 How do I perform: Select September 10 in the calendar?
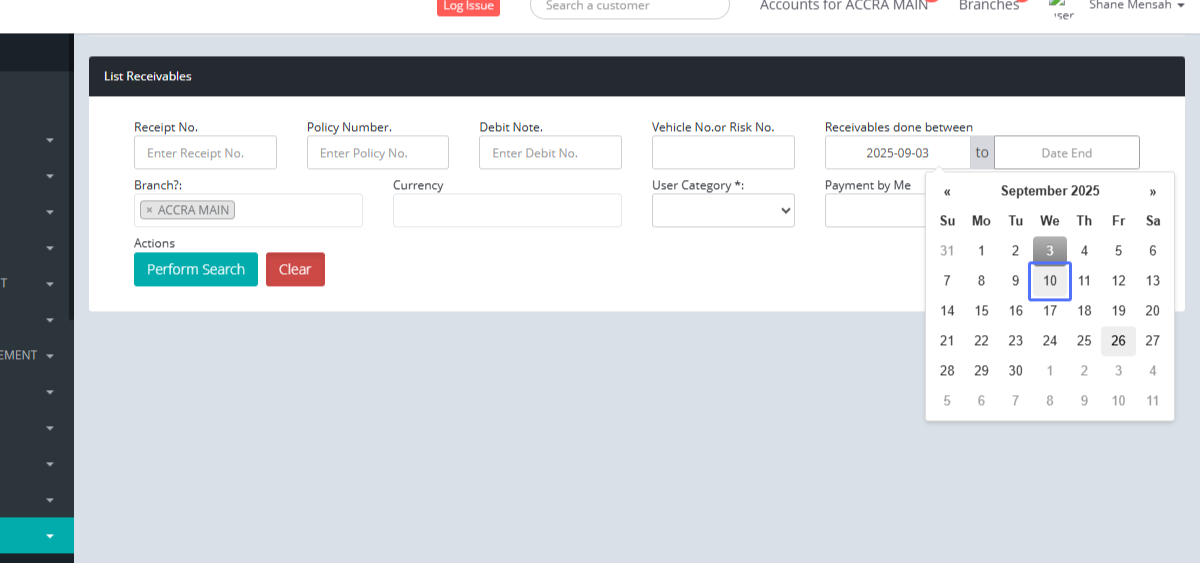[1050, 281]
